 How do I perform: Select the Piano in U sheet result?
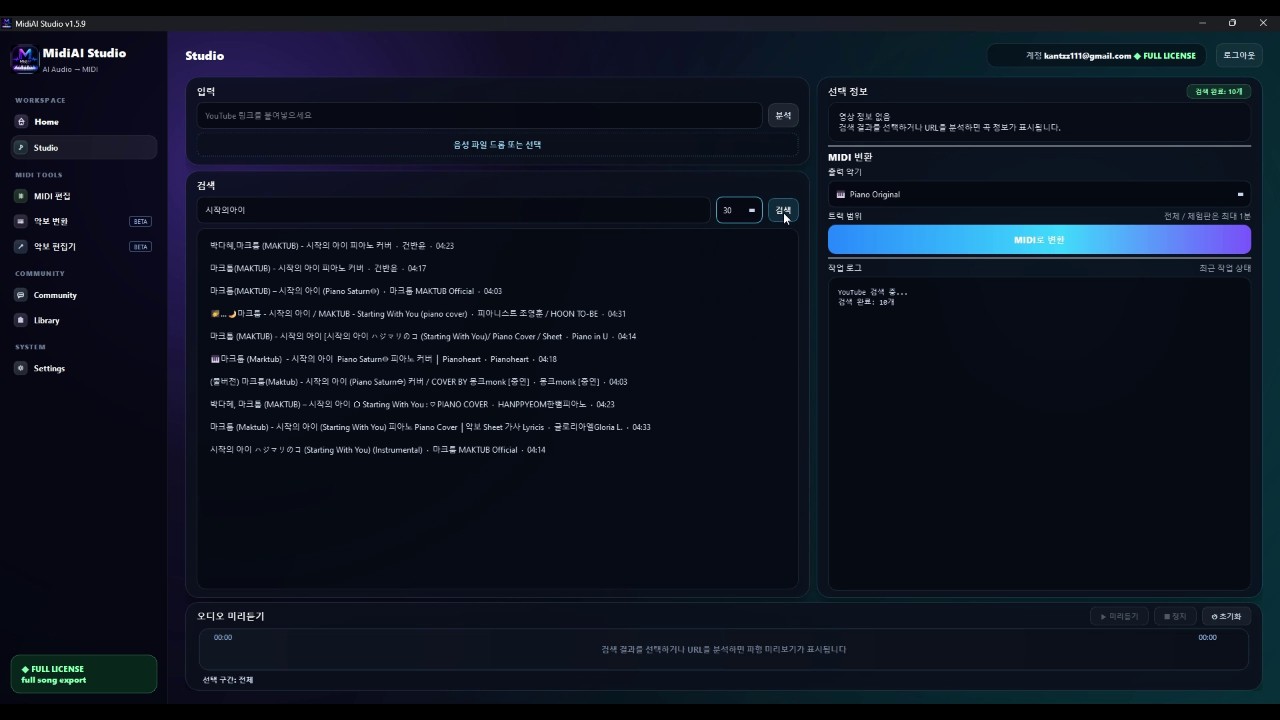497,336
